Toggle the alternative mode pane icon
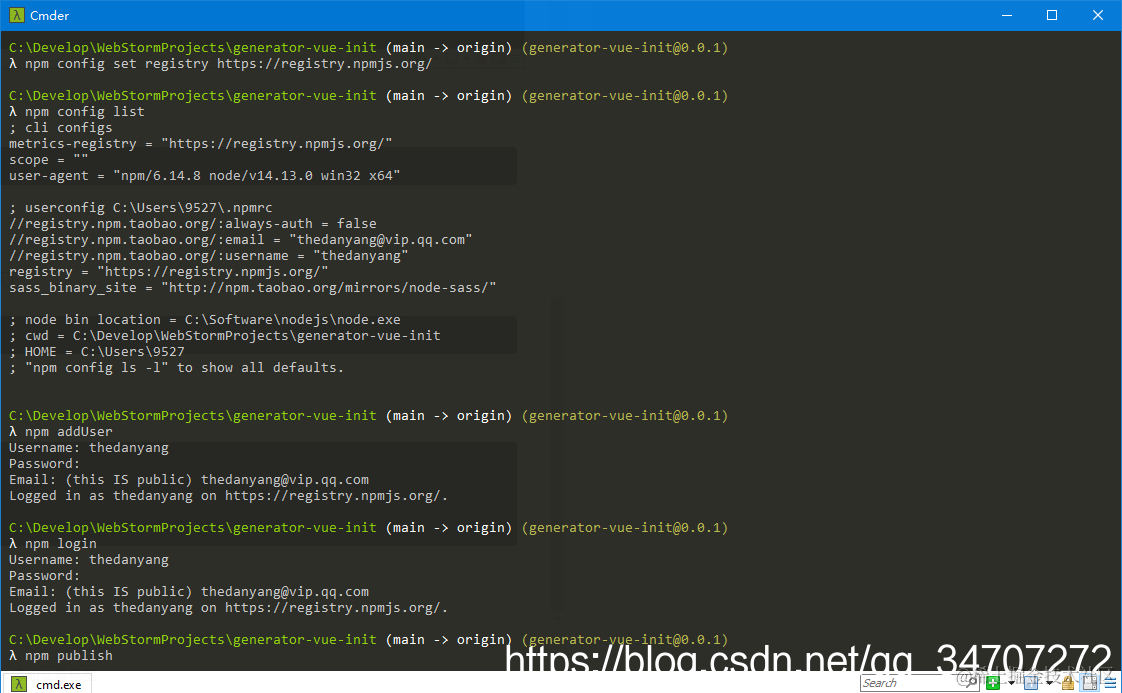 [1089, 683]
